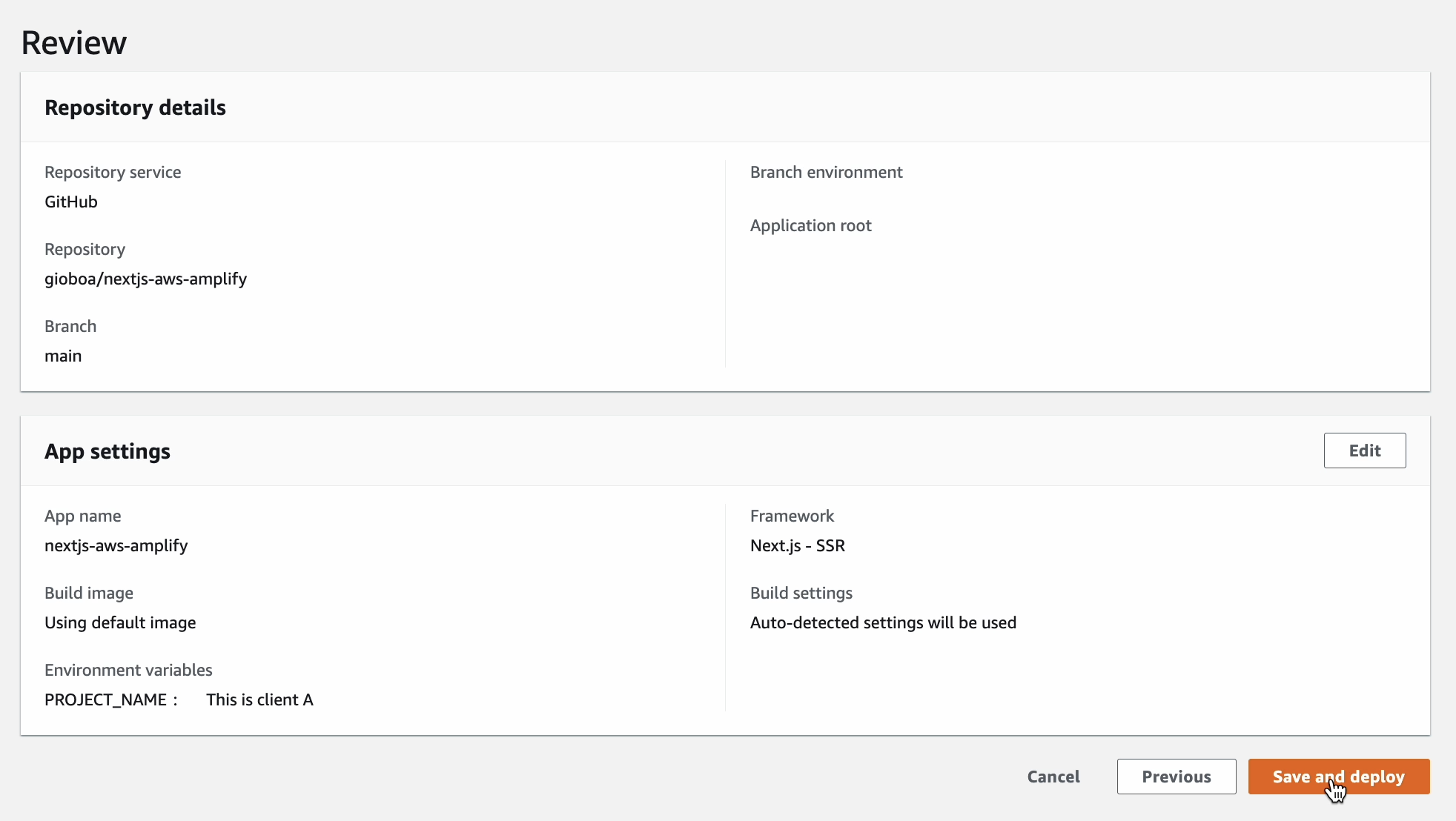The height and width of the screenshot is (821, 1456).
Task: Click the Save and deploy button
Action: coord(1338,777)
